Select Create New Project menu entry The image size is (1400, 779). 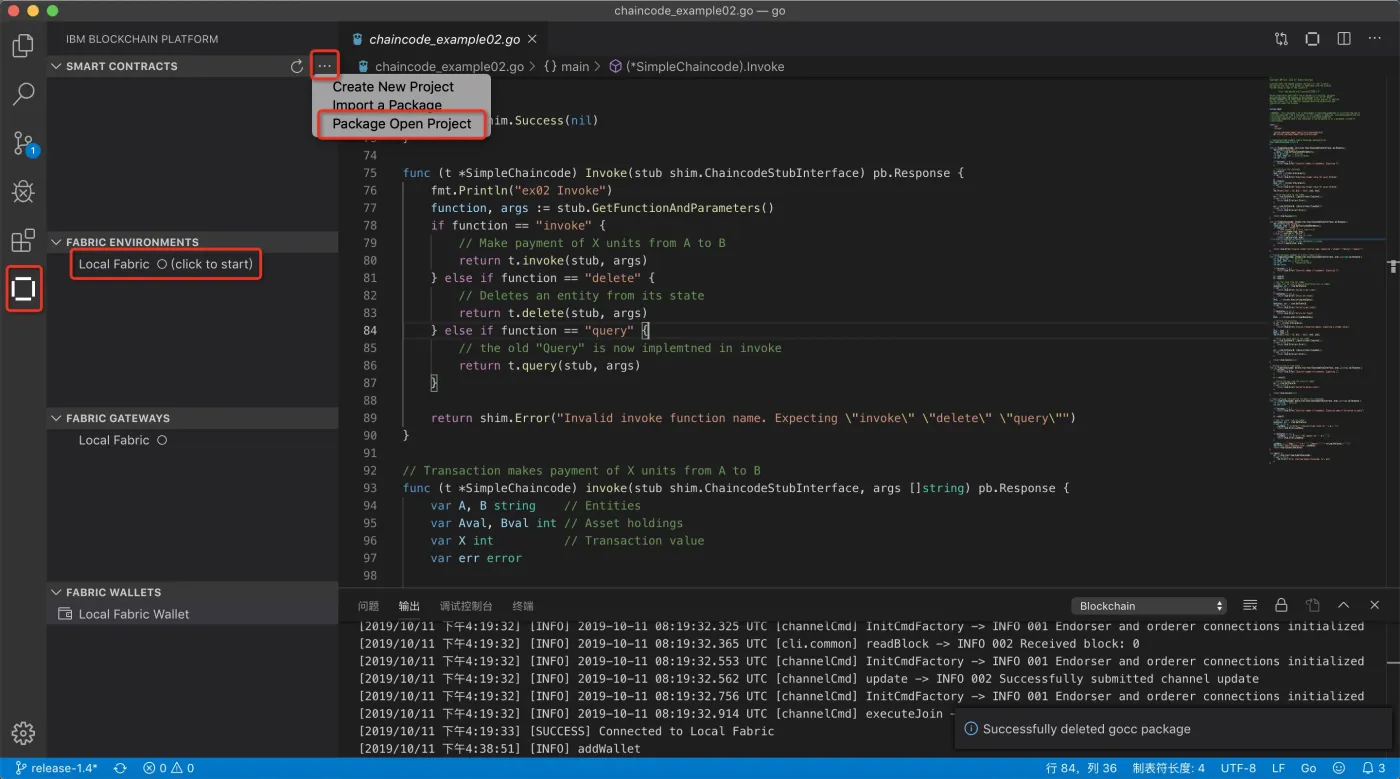[393, 87]
